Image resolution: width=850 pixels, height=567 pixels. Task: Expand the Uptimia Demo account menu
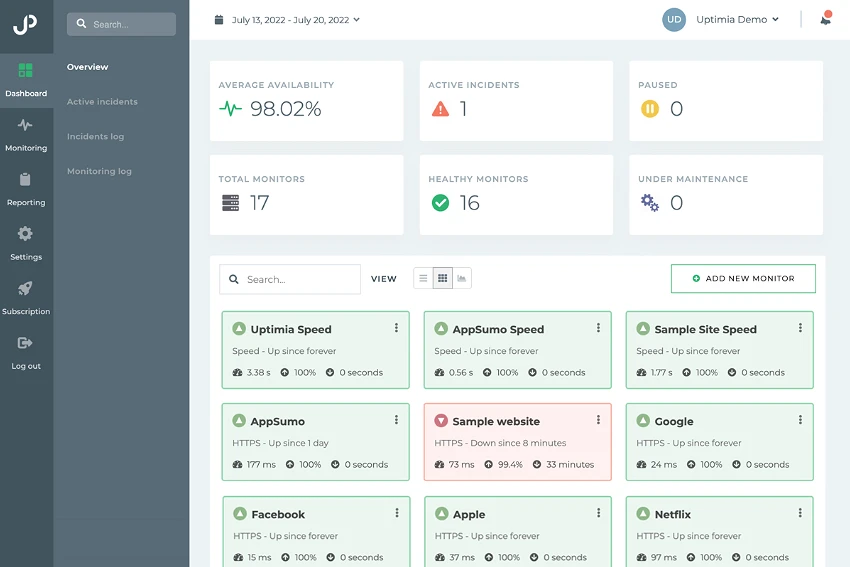coord(775,20)
